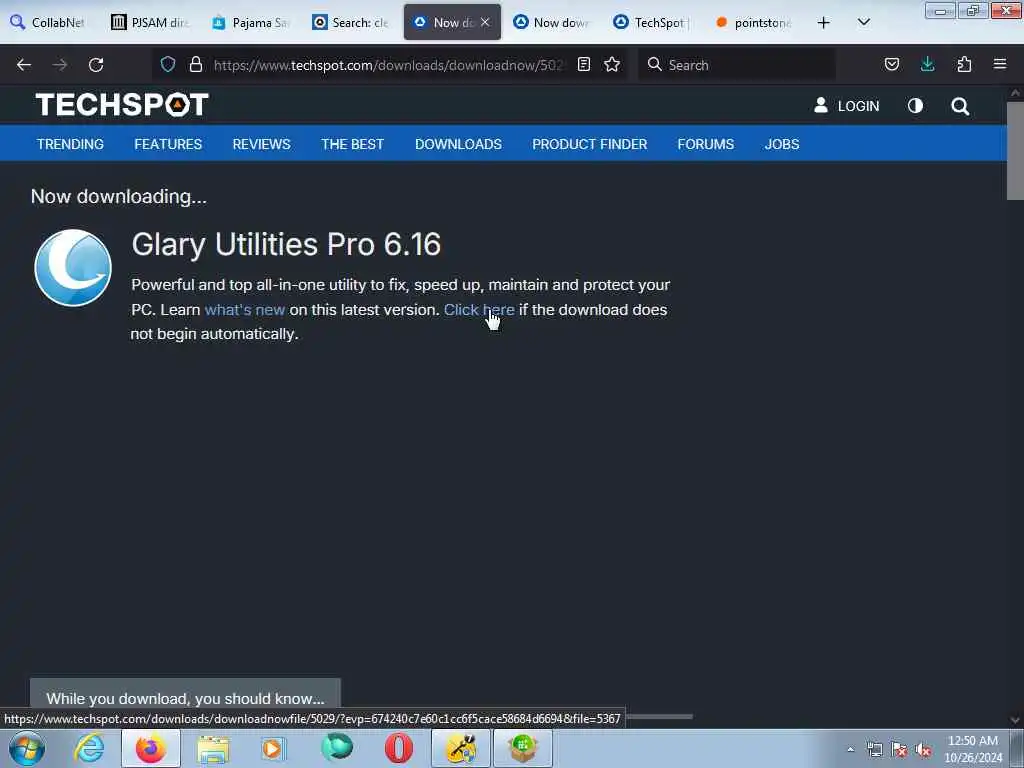Viewport: 1024px width, 768px height.
Task: Open the FEATURES nav item
Action: click(168, 144)
